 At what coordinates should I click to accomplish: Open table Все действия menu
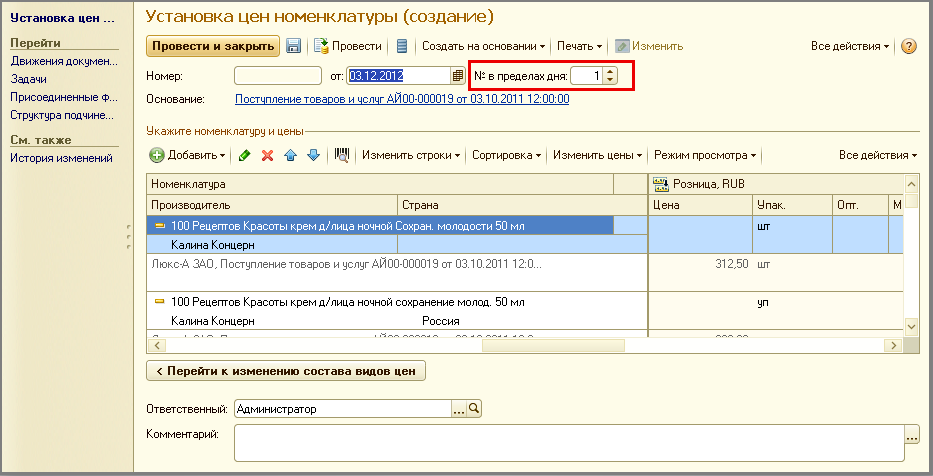pos(878,155)
